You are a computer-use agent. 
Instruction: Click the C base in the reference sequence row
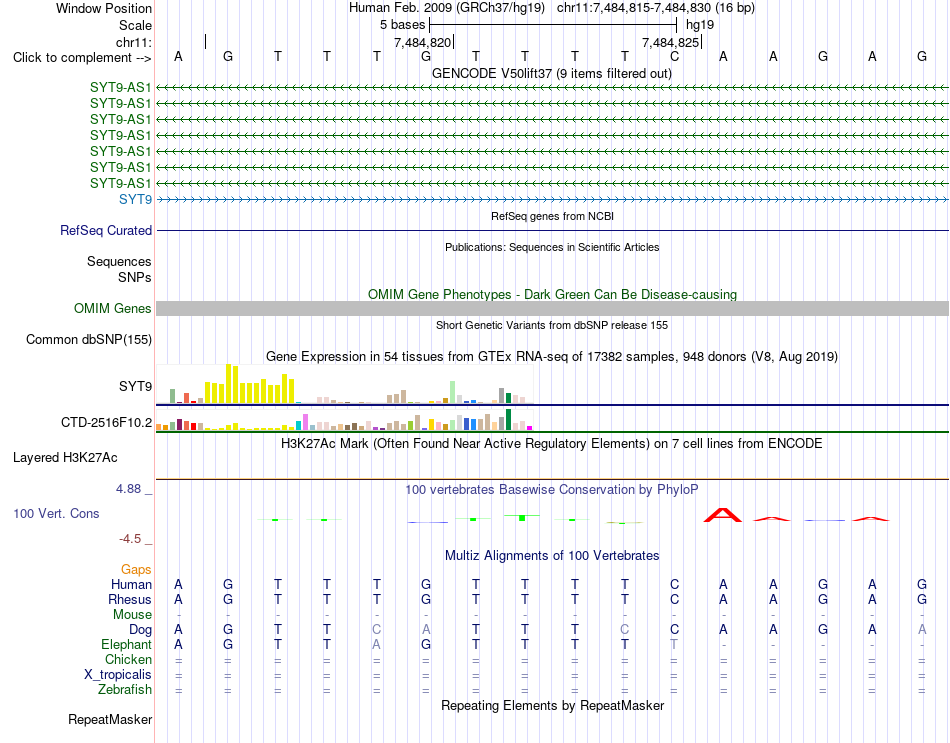pos(674,56)
